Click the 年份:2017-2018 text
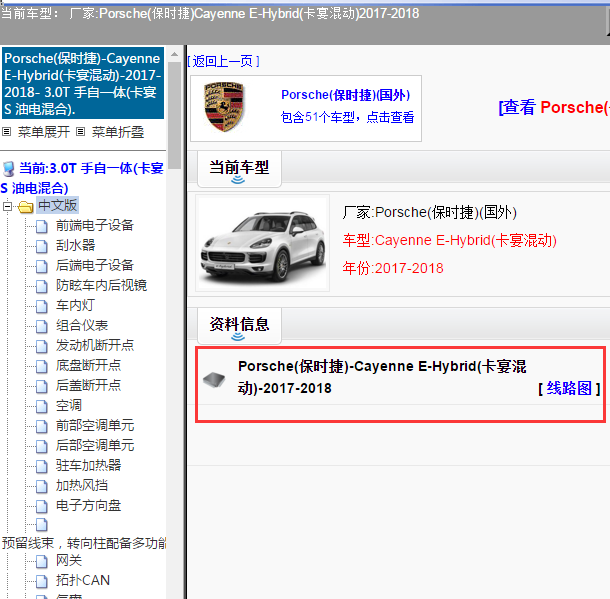The height and width of the screenshot is (599, 610). (x=393, y=268)
